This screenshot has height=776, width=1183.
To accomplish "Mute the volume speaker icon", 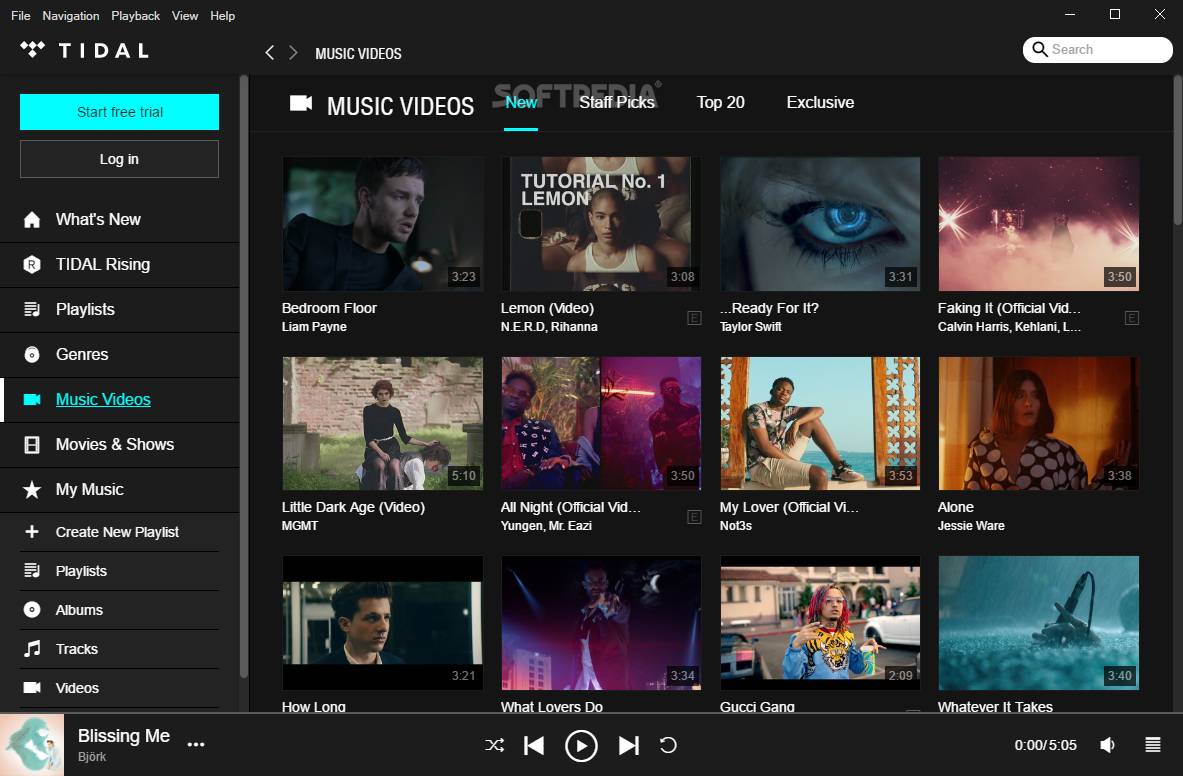I will coord(1108,745).
